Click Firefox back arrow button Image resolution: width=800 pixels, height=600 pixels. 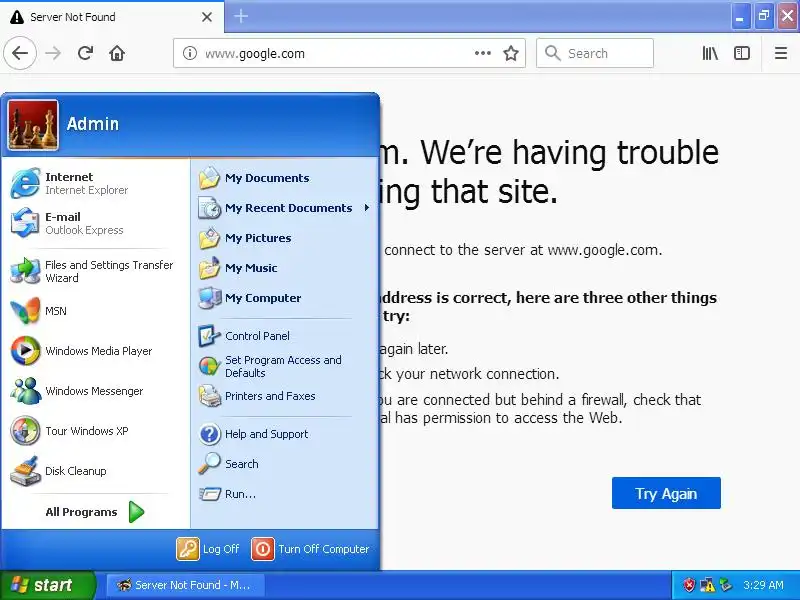[20, 53]
